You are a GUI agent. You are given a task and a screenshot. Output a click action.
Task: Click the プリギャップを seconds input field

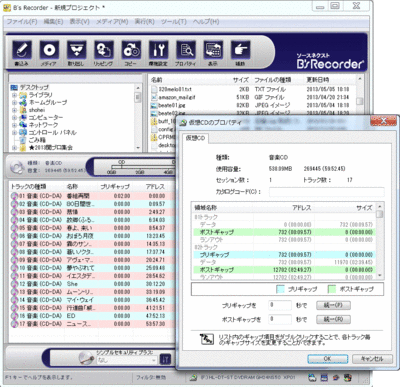pos(280,305)
